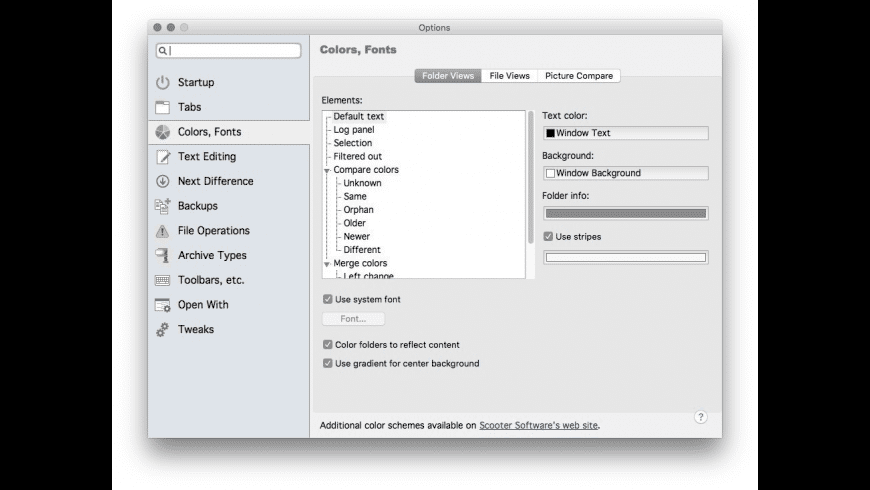Open the Toolbars, etc. section label
Image resolution: width=870 pixels, height=490 pixels.
(x=211, y=280)
